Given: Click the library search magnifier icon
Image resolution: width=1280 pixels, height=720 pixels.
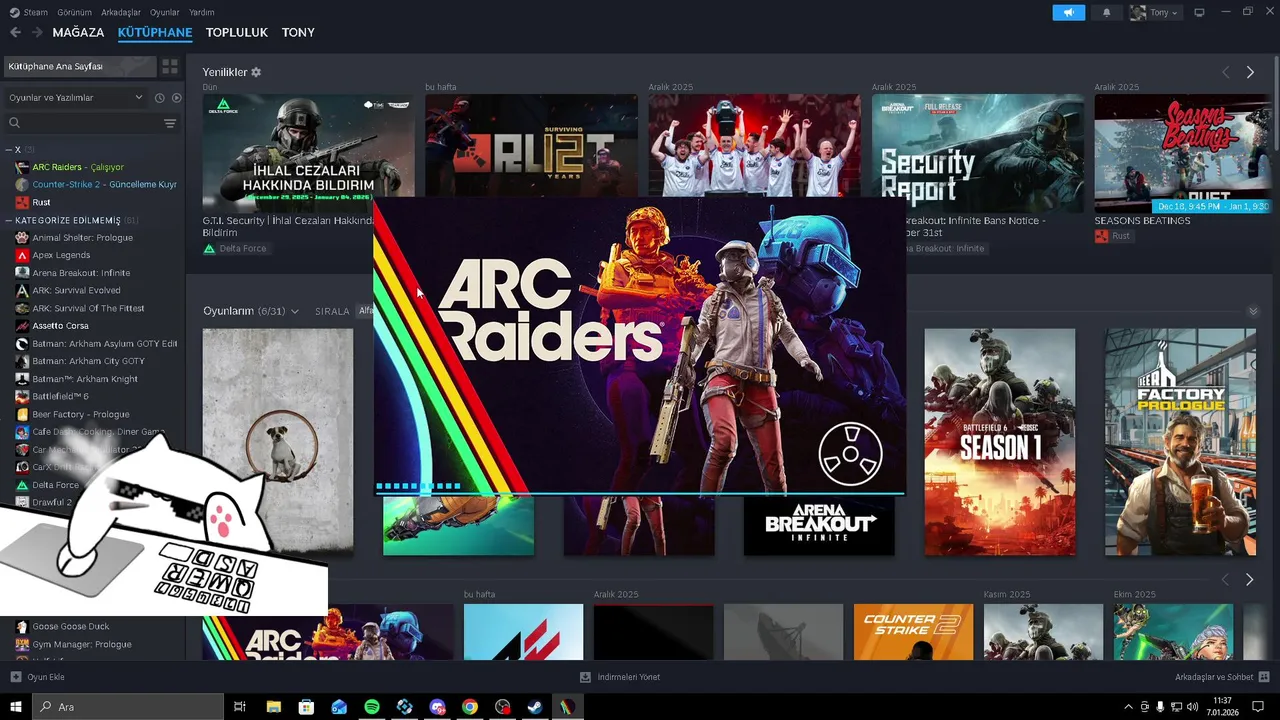Looking at the screenshot, I should point(14,123).
